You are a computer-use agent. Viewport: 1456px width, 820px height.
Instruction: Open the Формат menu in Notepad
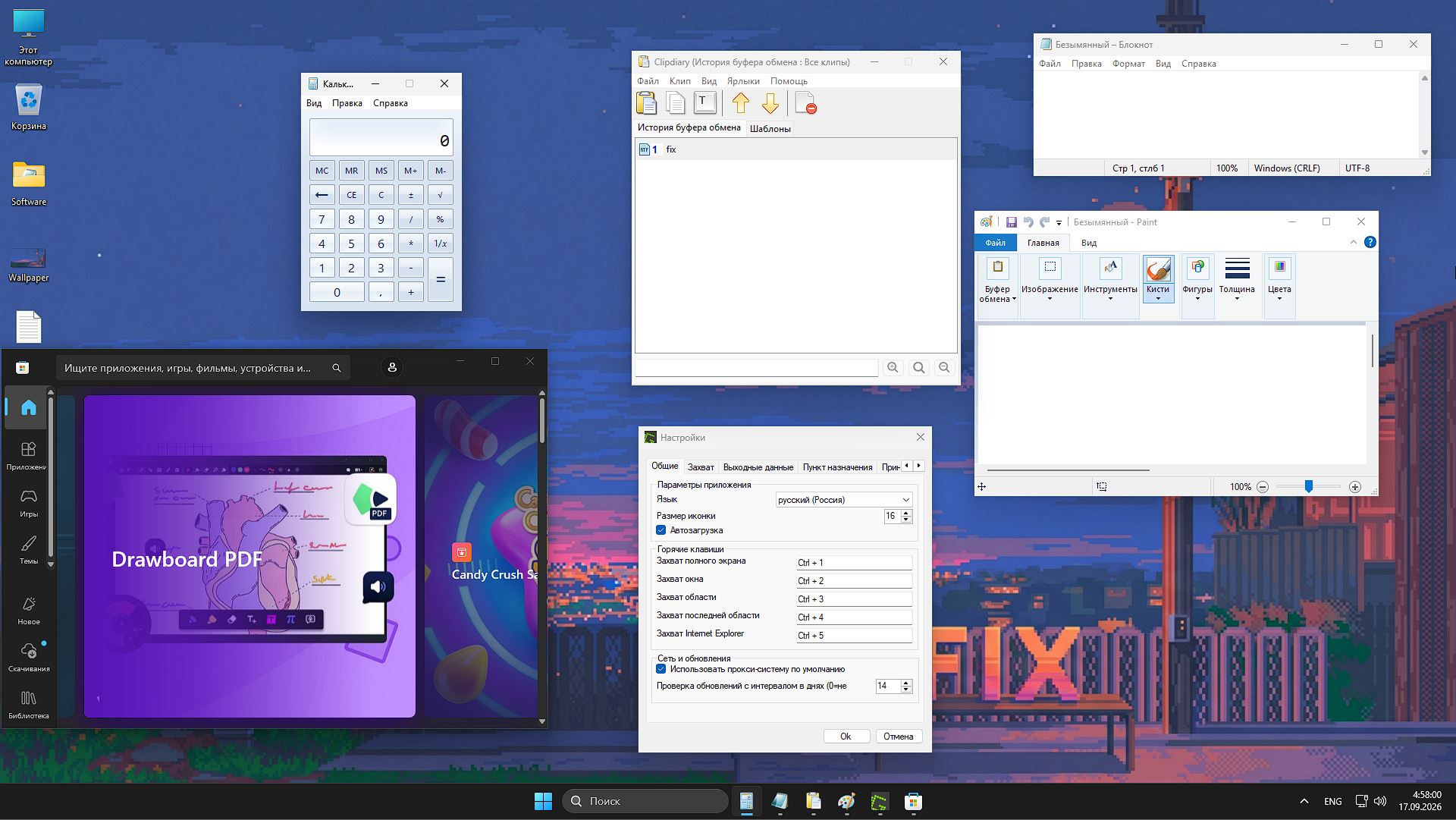(x=1128, y=64)
